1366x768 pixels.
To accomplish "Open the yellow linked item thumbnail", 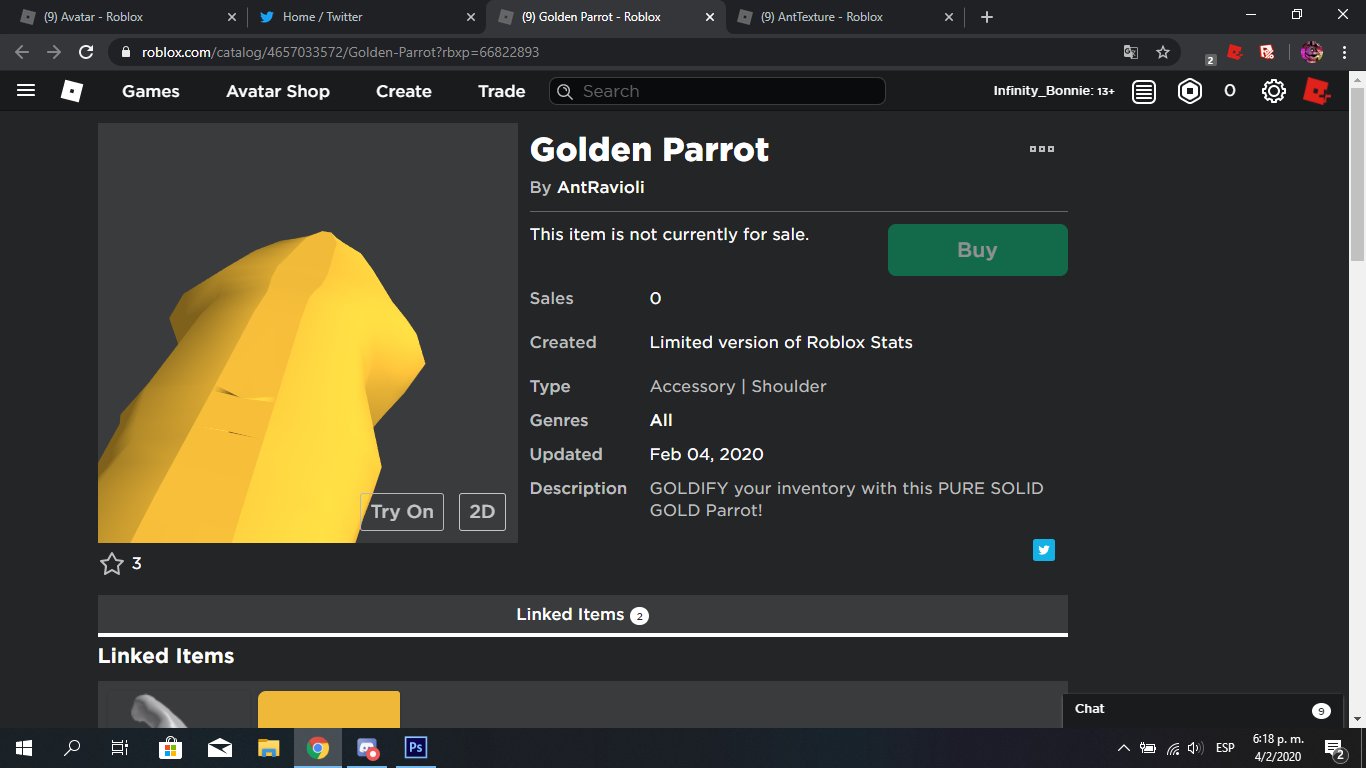I will tap(329, 709).
